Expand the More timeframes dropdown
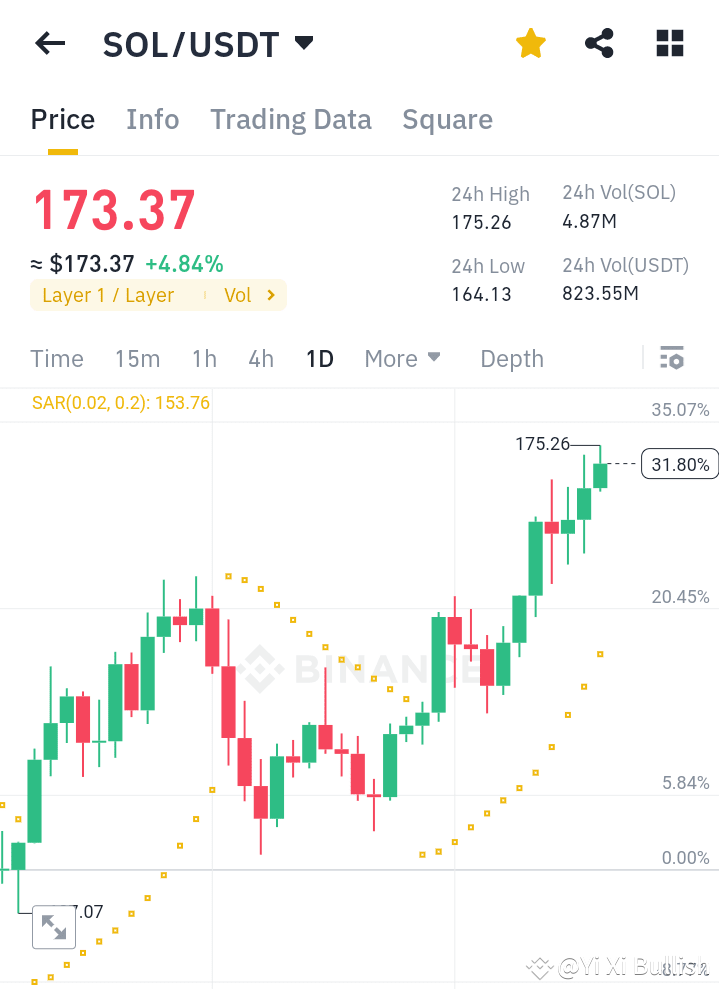Viewport: 719px width, 989px height. 402,358
